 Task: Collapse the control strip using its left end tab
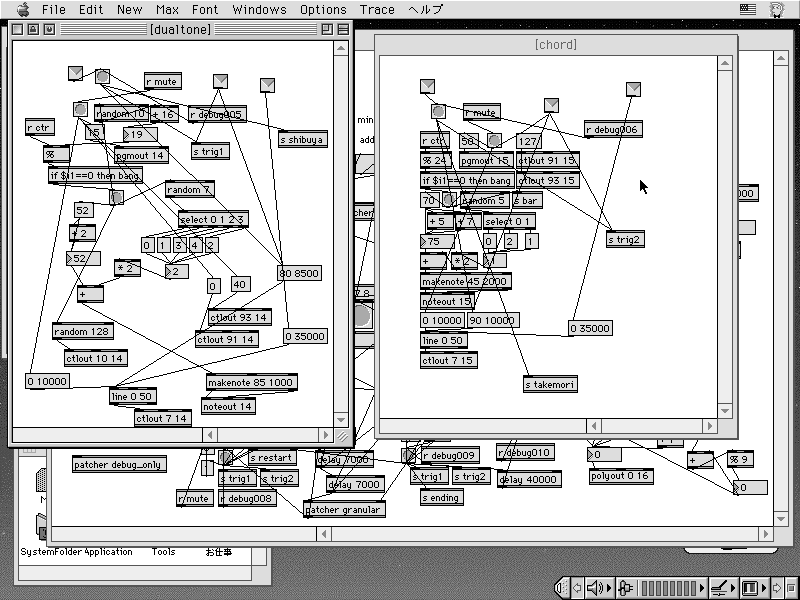(x=561, y=588)
